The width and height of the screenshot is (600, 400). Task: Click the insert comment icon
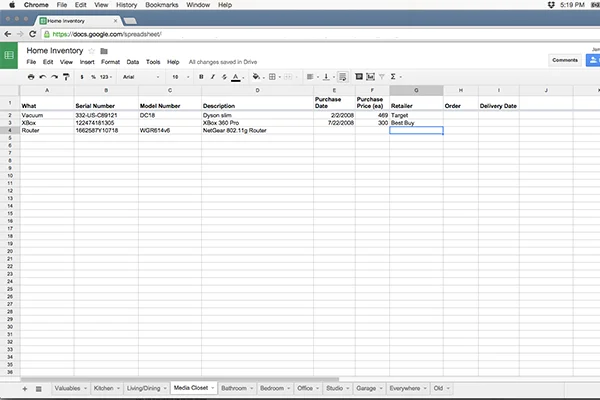click(x=359, y=77)
